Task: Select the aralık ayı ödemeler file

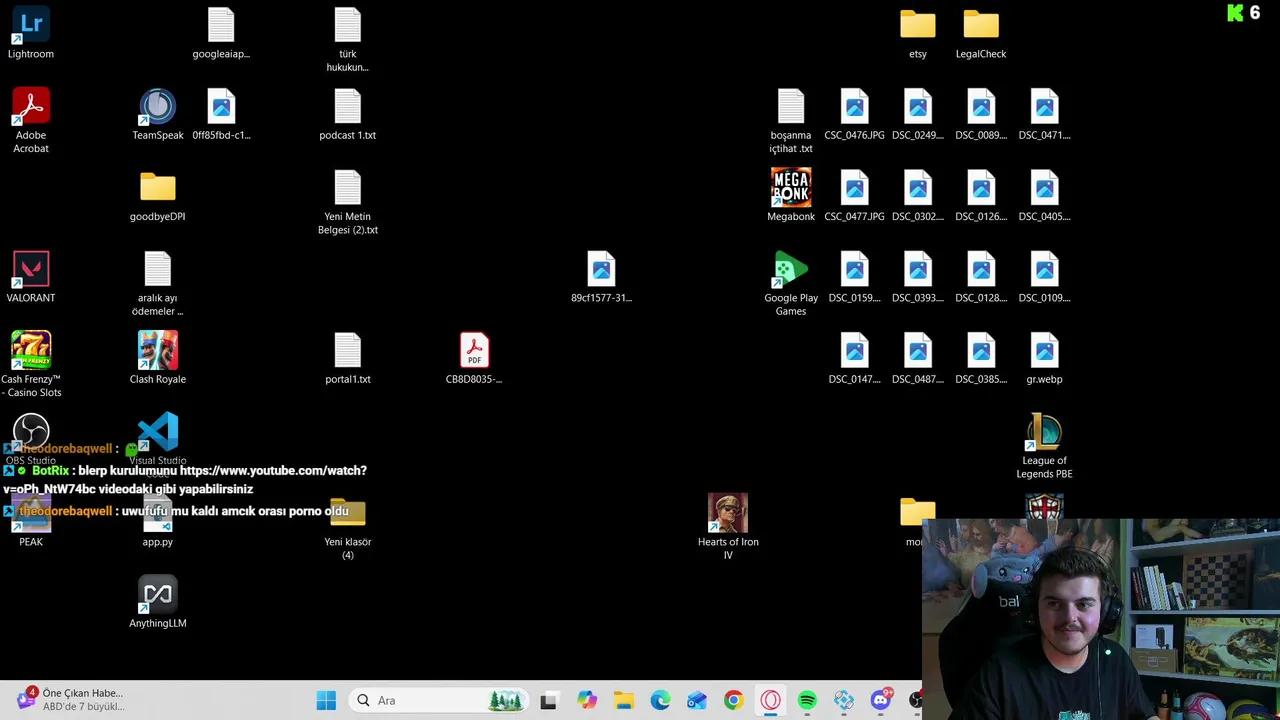Action: (158, 284)
